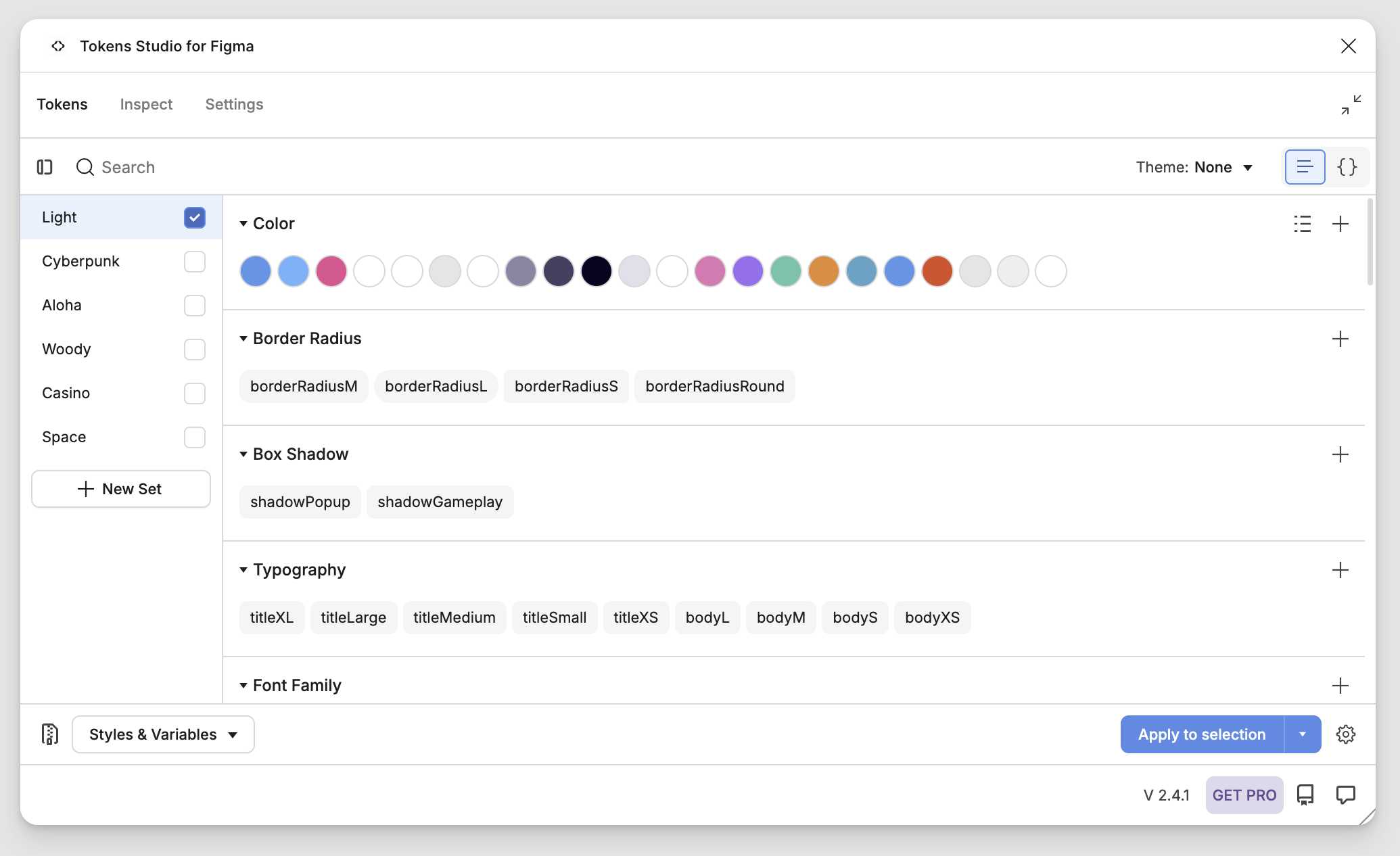
Task: Apply the borderRadiusRound token
Action: [x=715, y=387]
